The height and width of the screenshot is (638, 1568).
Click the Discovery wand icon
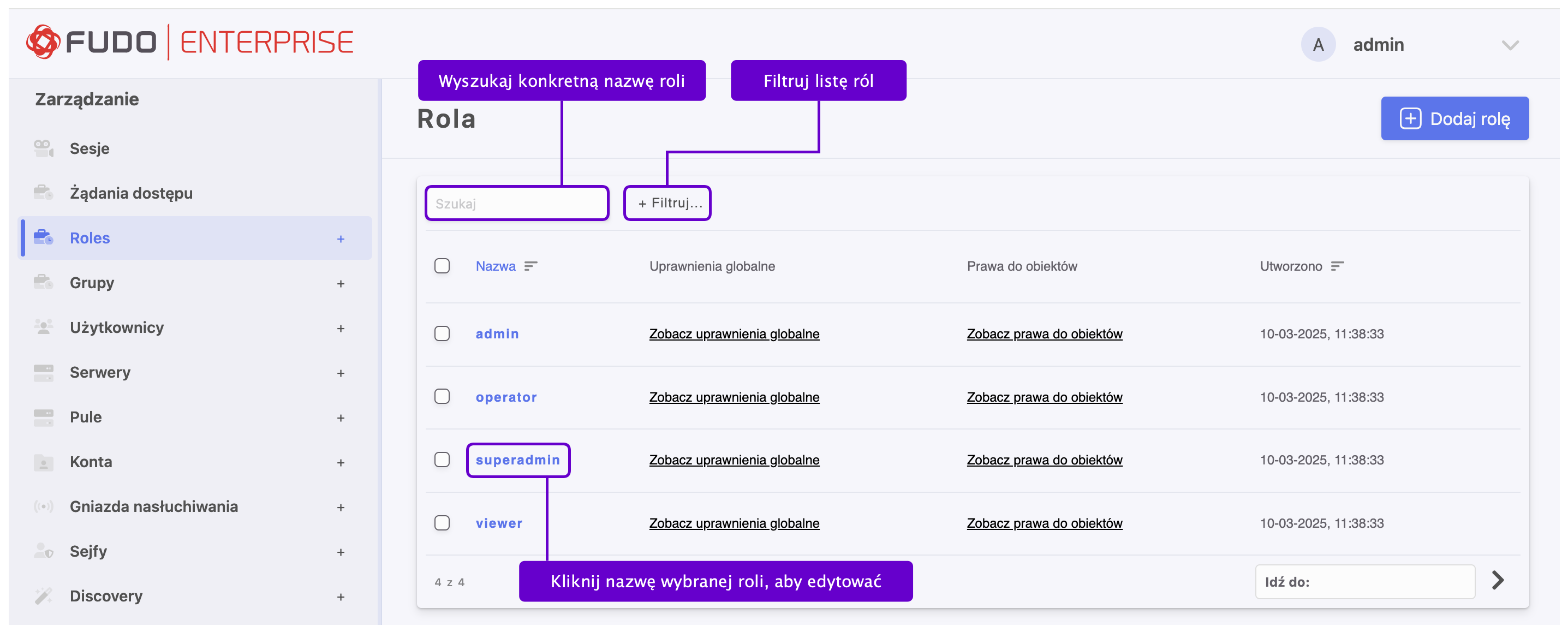pos(43,595)
